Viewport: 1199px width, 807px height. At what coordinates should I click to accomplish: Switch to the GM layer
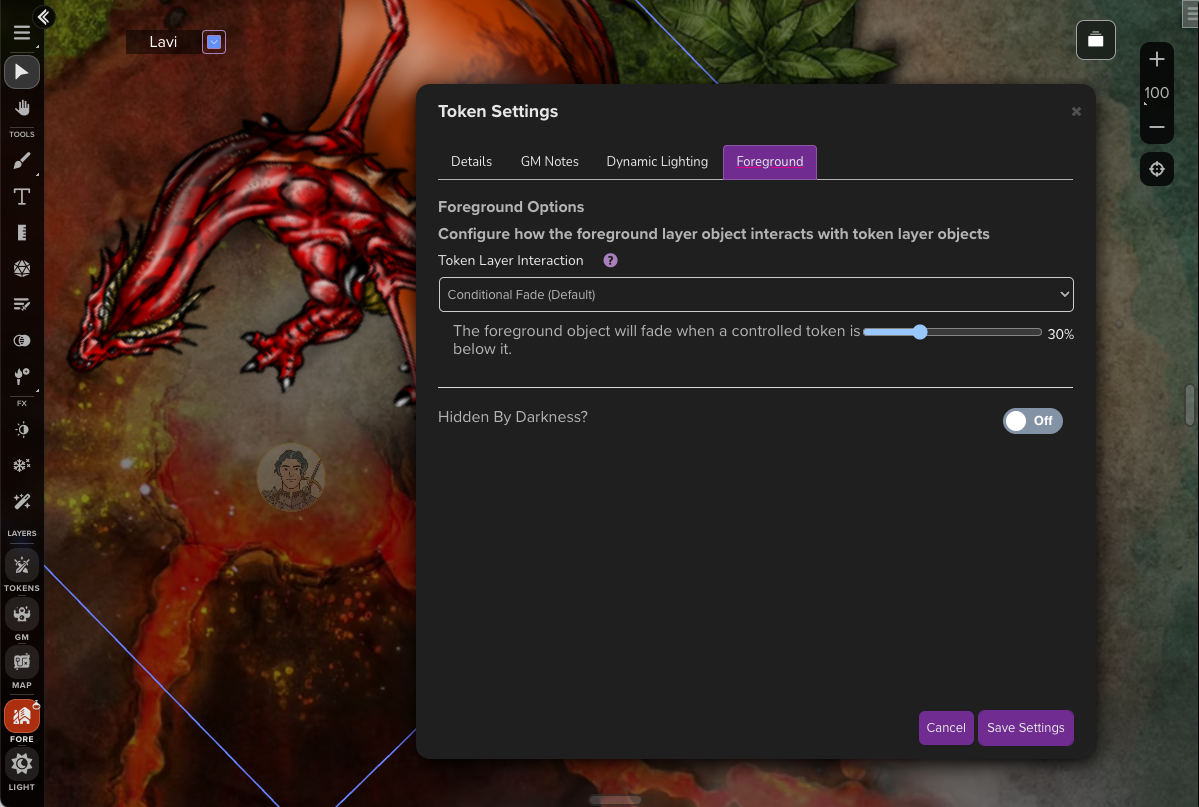21,614
